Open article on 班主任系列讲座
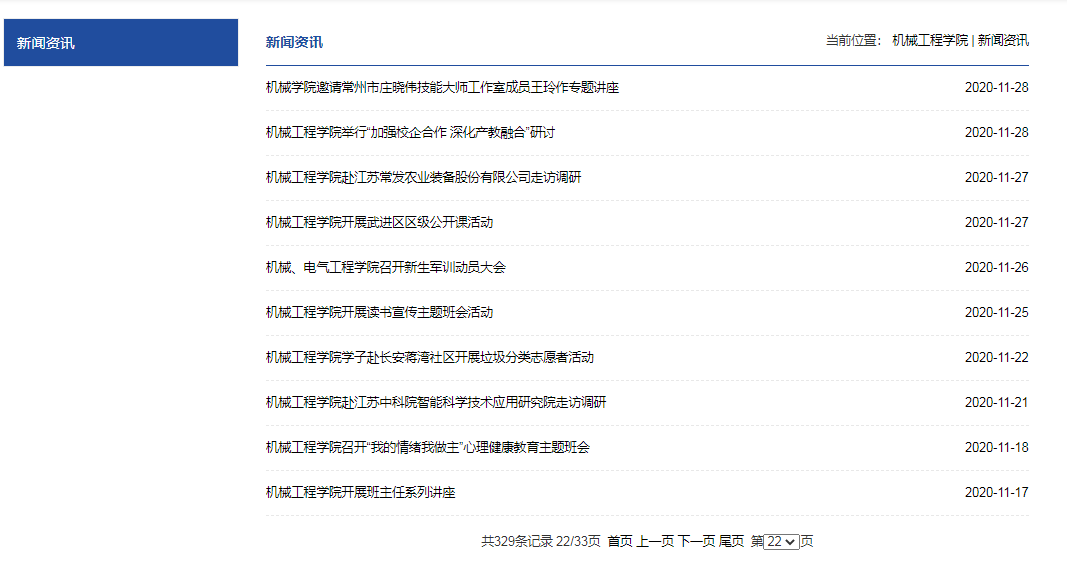Image resolution: width=1067 pixels, height=569 pixels. point(360,493)
